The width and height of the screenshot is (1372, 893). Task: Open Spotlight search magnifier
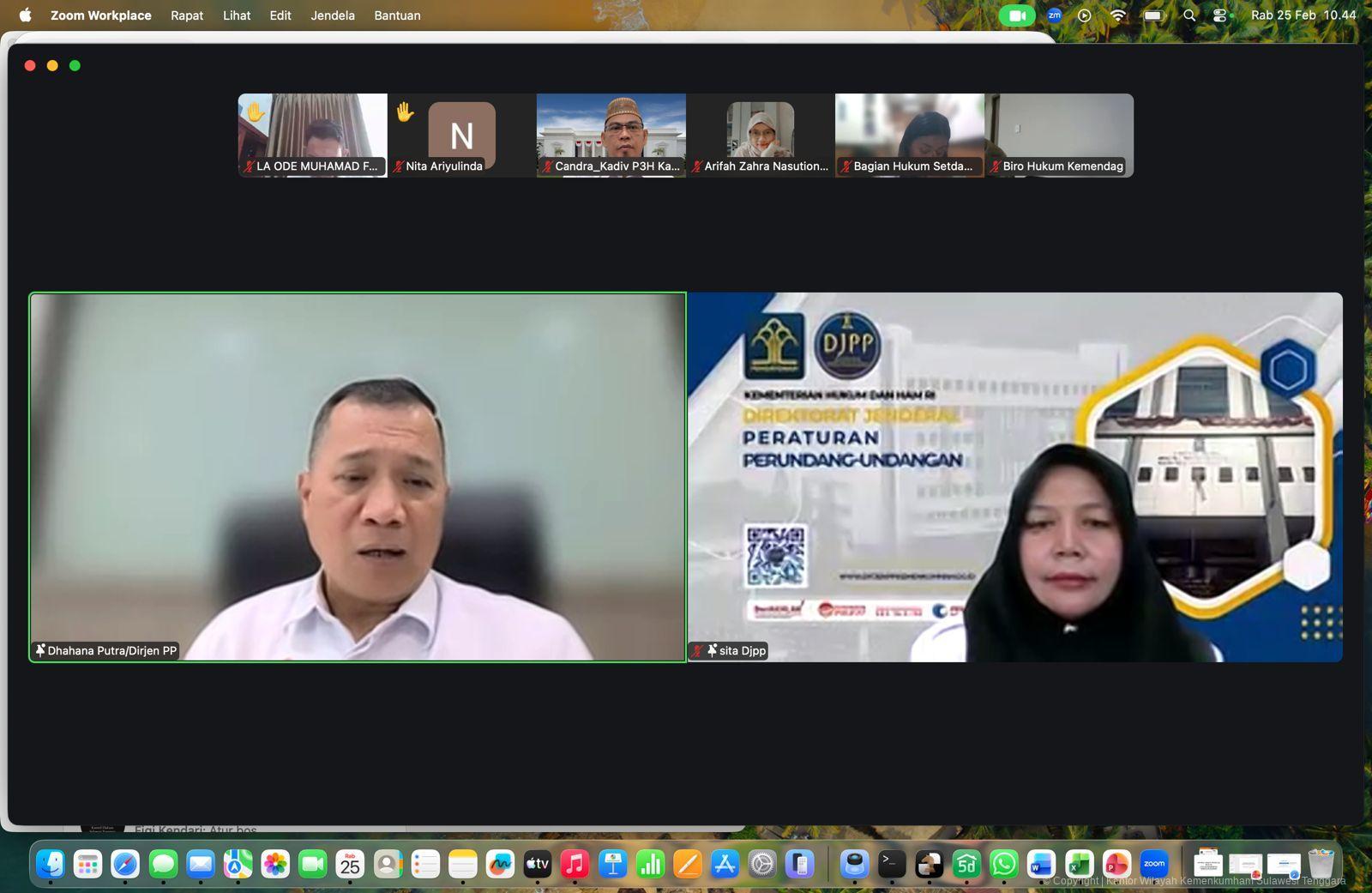[x=1189, y=15]
